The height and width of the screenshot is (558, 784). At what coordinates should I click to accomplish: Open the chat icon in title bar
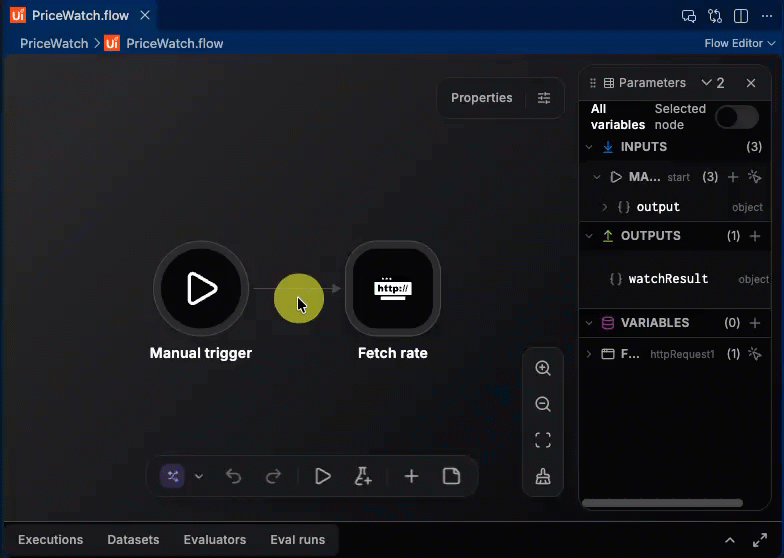coord(688,16)
